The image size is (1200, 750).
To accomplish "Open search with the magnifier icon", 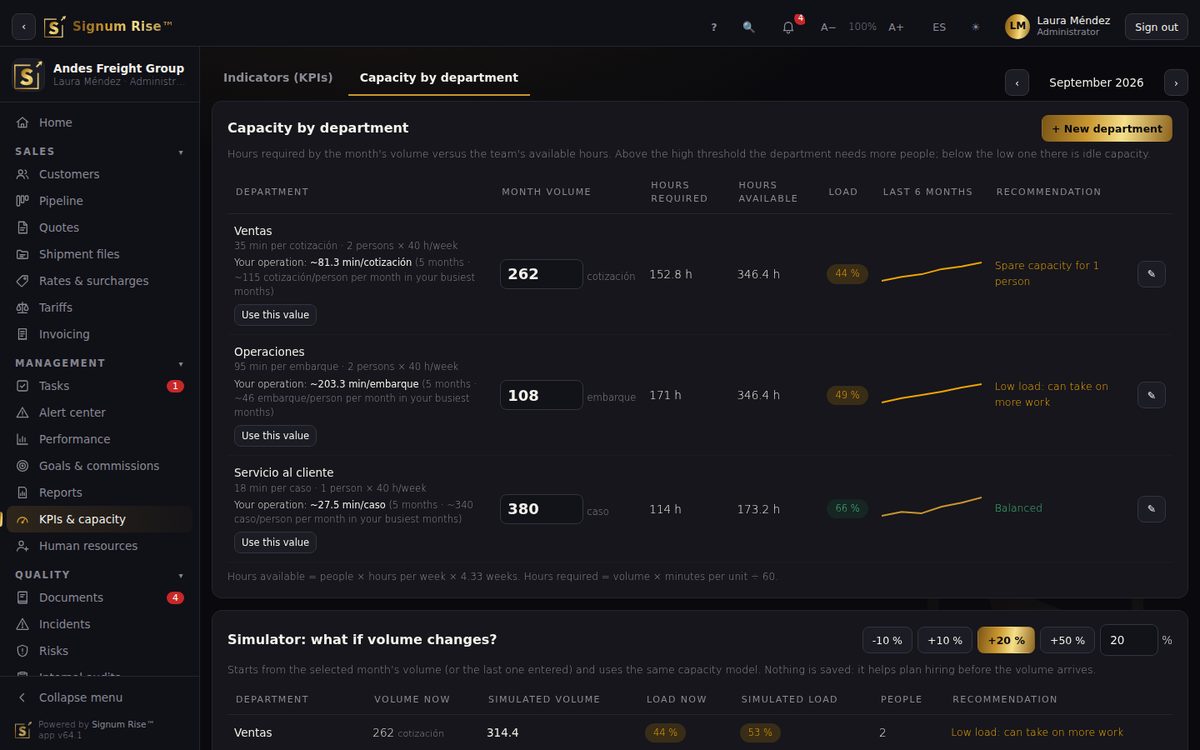I will (749, 27).
